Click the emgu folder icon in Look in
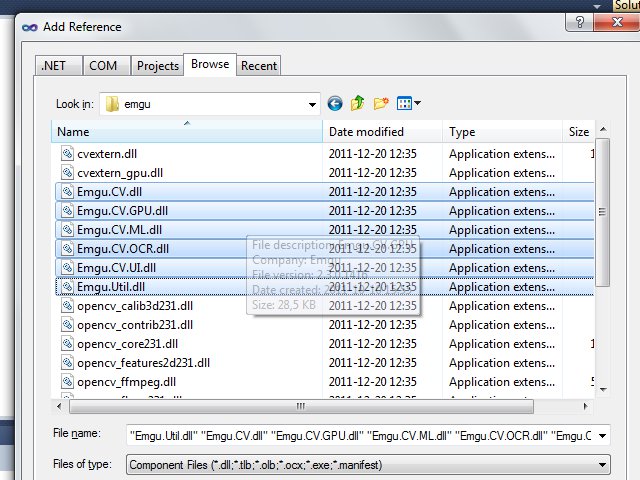640x480 pixels. 112,104
